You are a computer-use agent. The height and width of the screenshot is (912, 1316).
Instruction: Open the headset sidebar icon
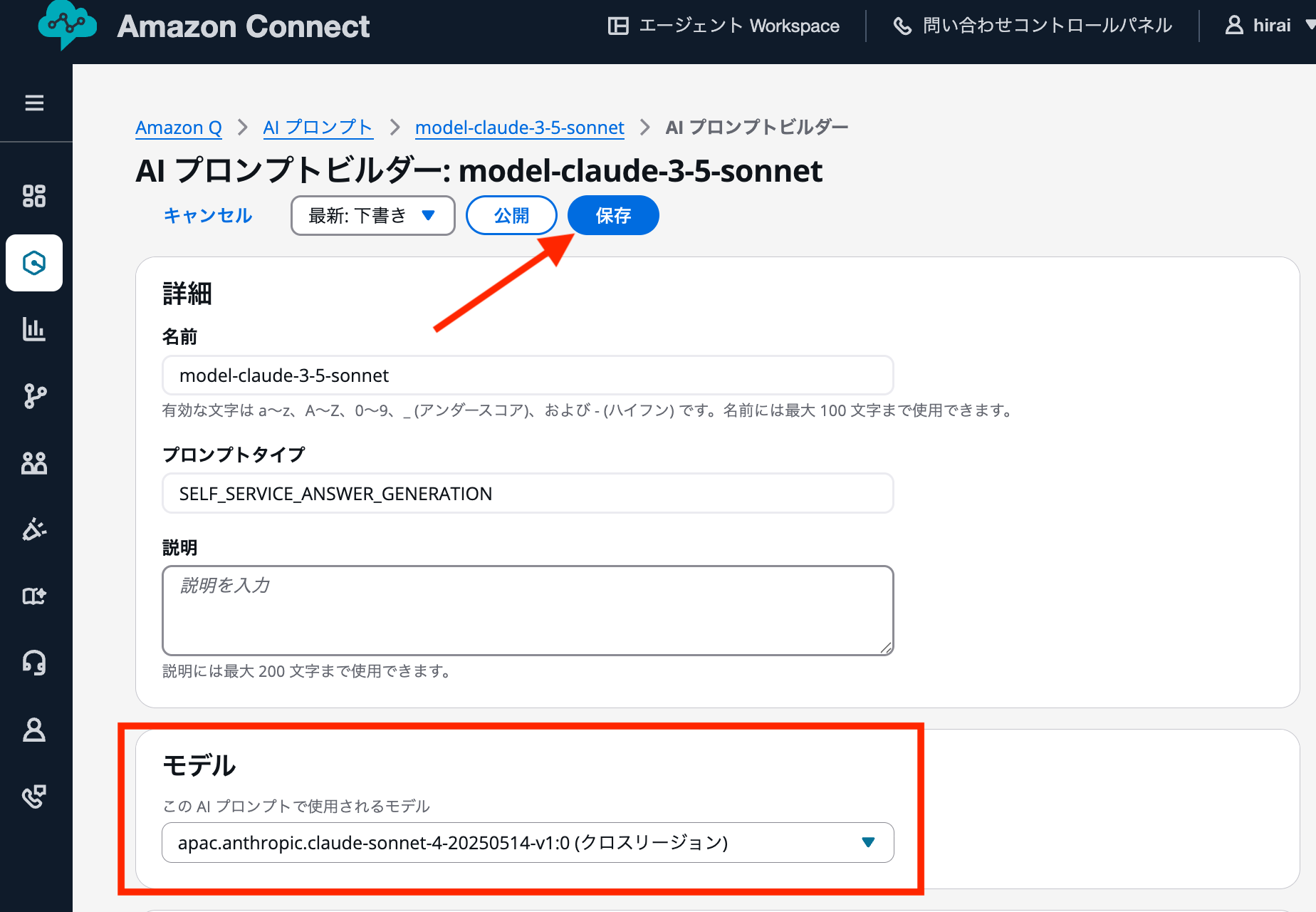[34, 663]
